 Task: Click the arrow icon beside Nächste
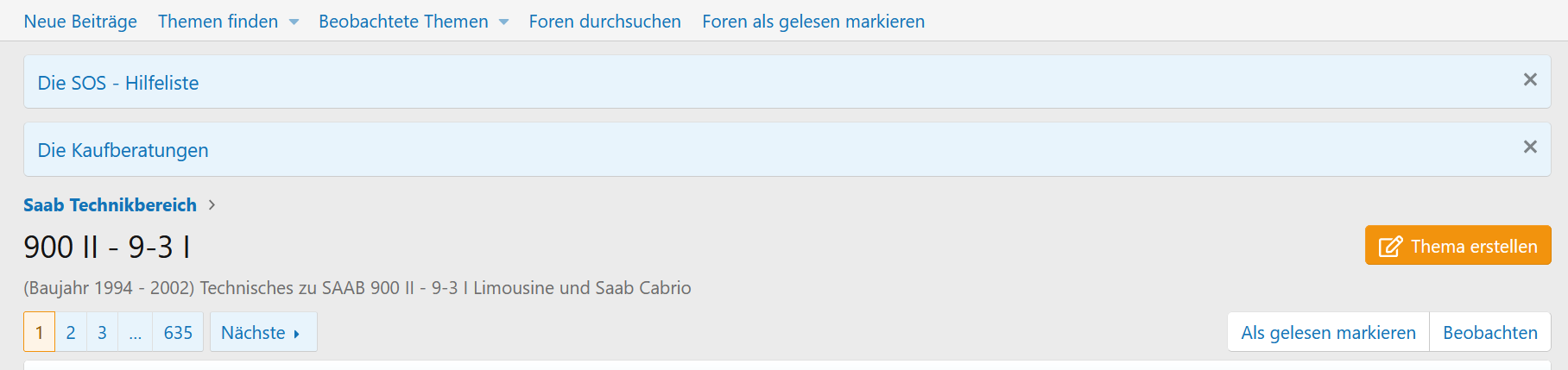[x=297, y=334]
